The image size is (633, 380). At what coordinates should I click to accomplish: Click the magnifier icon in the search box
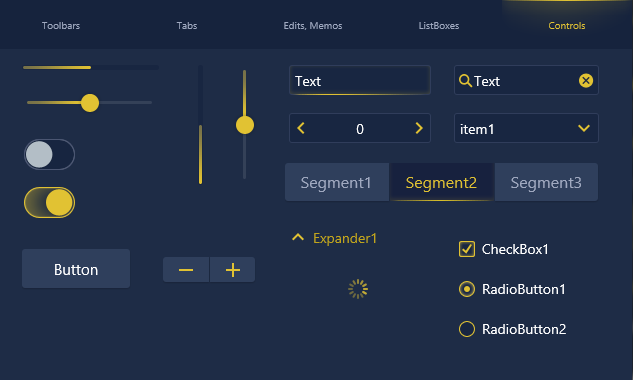pos(465,81)
